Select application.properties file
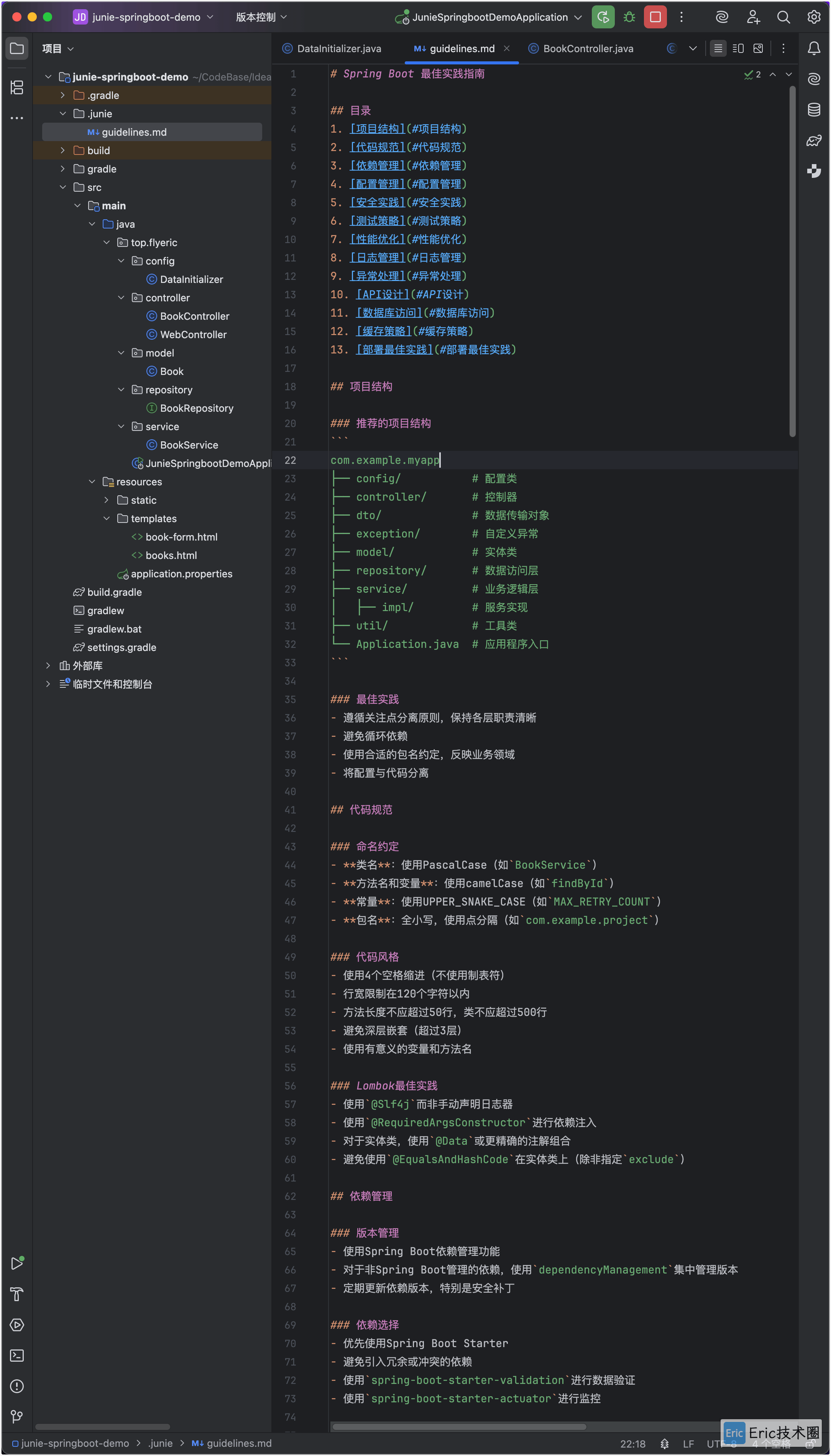 (175, 574)
